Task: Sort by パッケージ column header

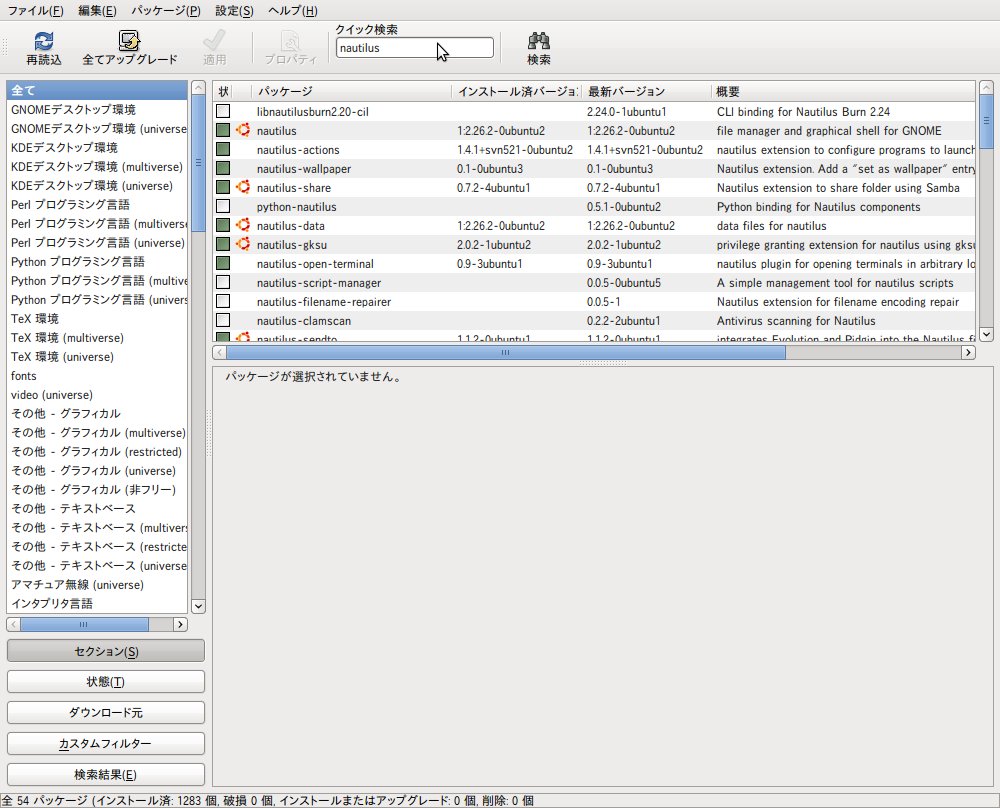Action: point(351,91)
